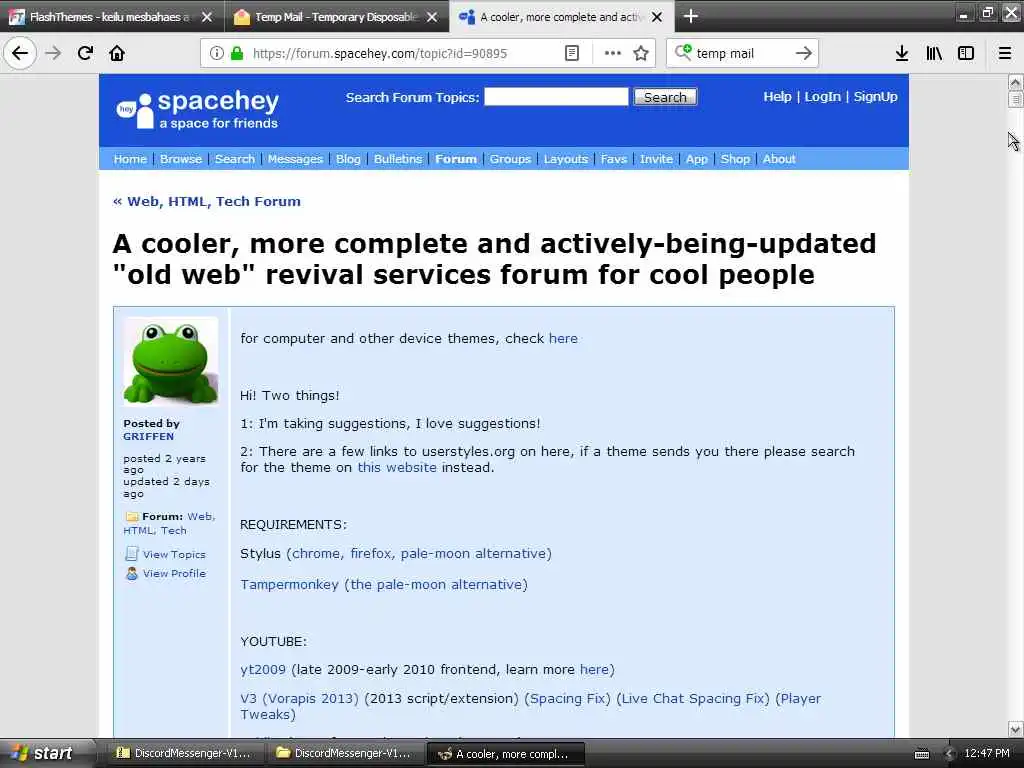Open the Firefox hamburger menu

coord(1004,53)
